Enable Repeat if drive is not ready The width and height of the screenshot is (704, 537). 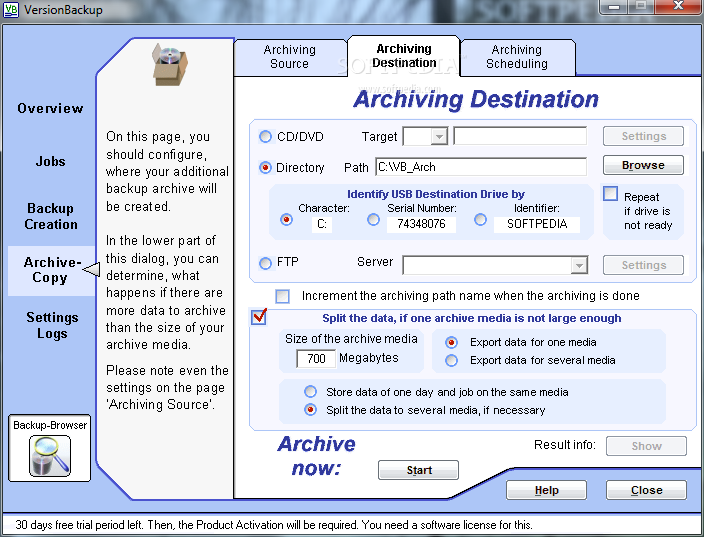coord(610,194)
